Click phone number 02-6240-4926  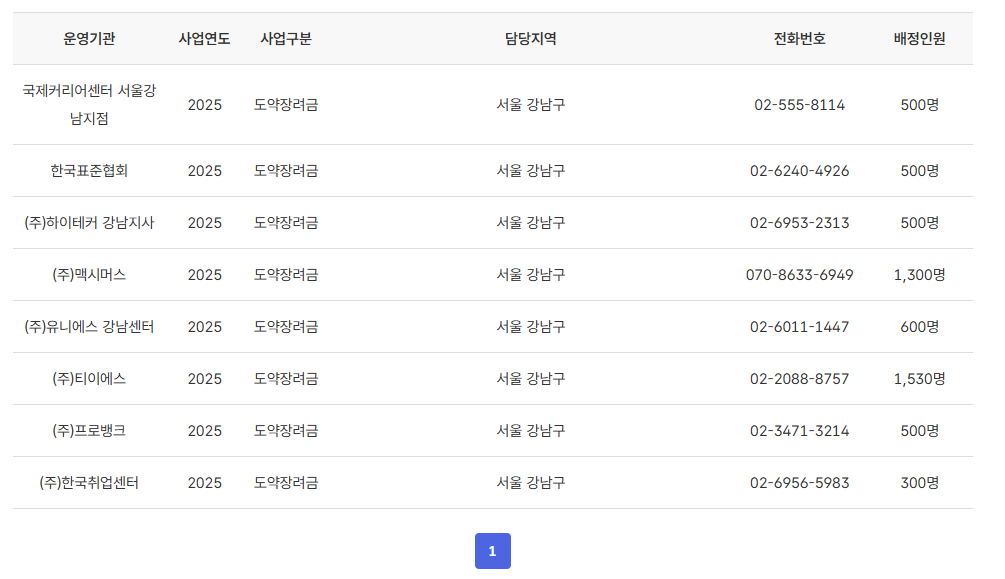pyautogui.click(x=799, y=171)
